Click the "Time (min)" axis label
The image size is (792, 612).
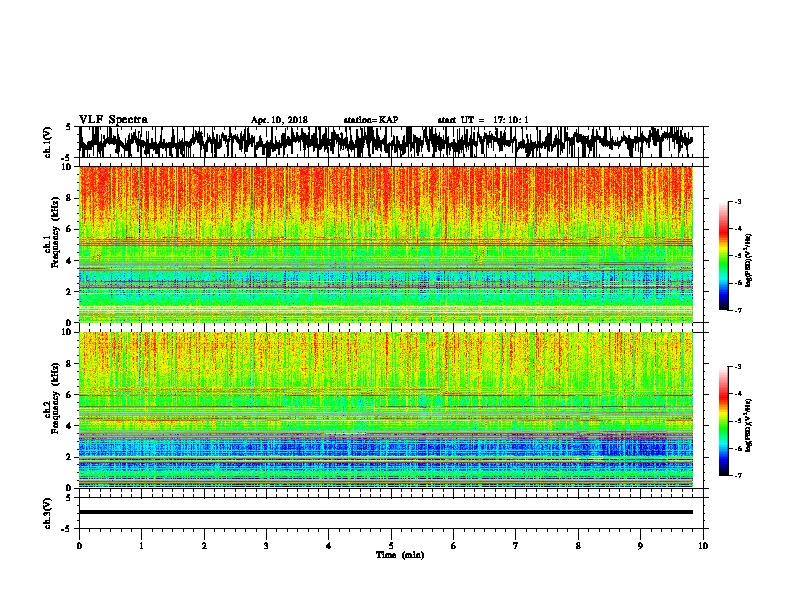(x=400, y=555)
